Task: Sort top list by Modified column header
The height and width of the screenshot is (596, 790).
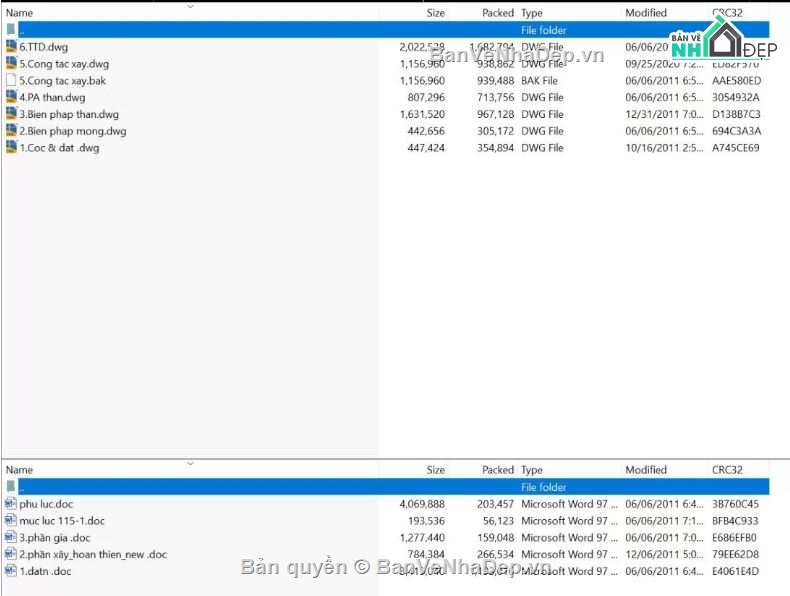Action: (645, 13)
